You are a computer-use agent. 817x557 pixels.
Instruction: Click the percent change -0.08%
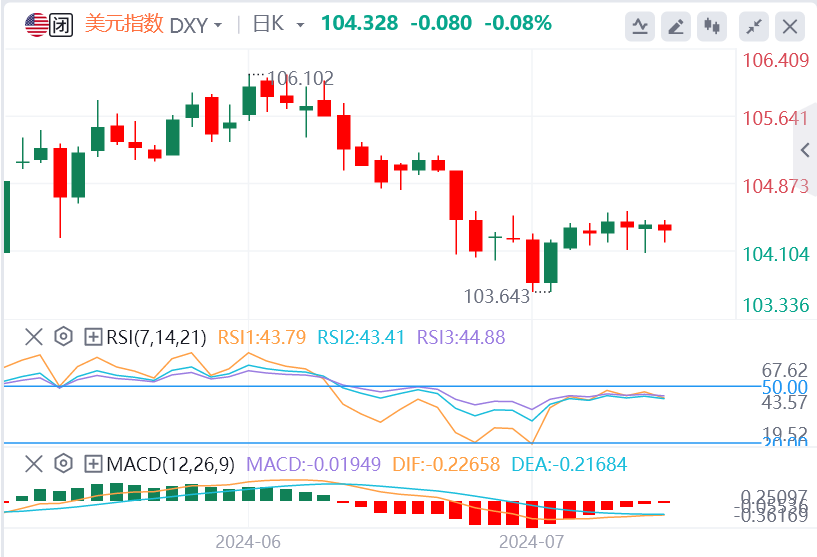(x=518, y=23)
